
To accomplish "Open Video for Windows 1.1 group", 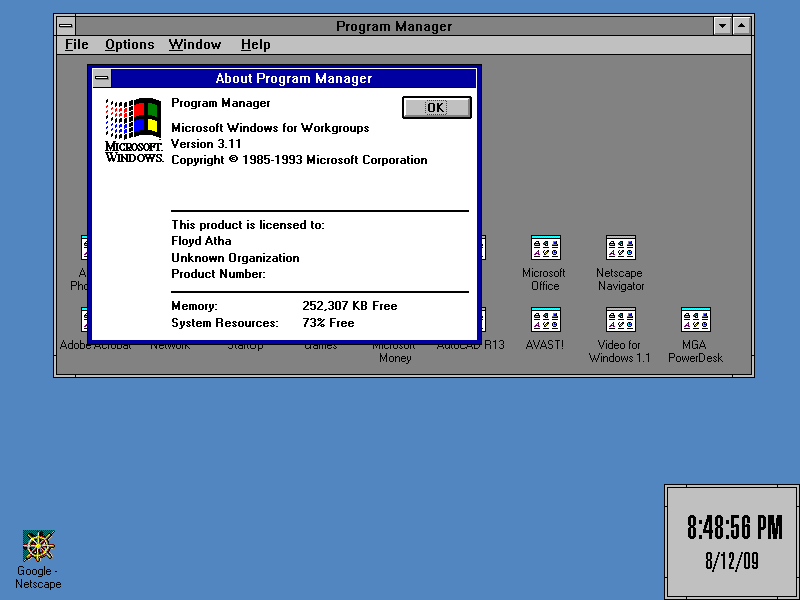I will (620, 320).
